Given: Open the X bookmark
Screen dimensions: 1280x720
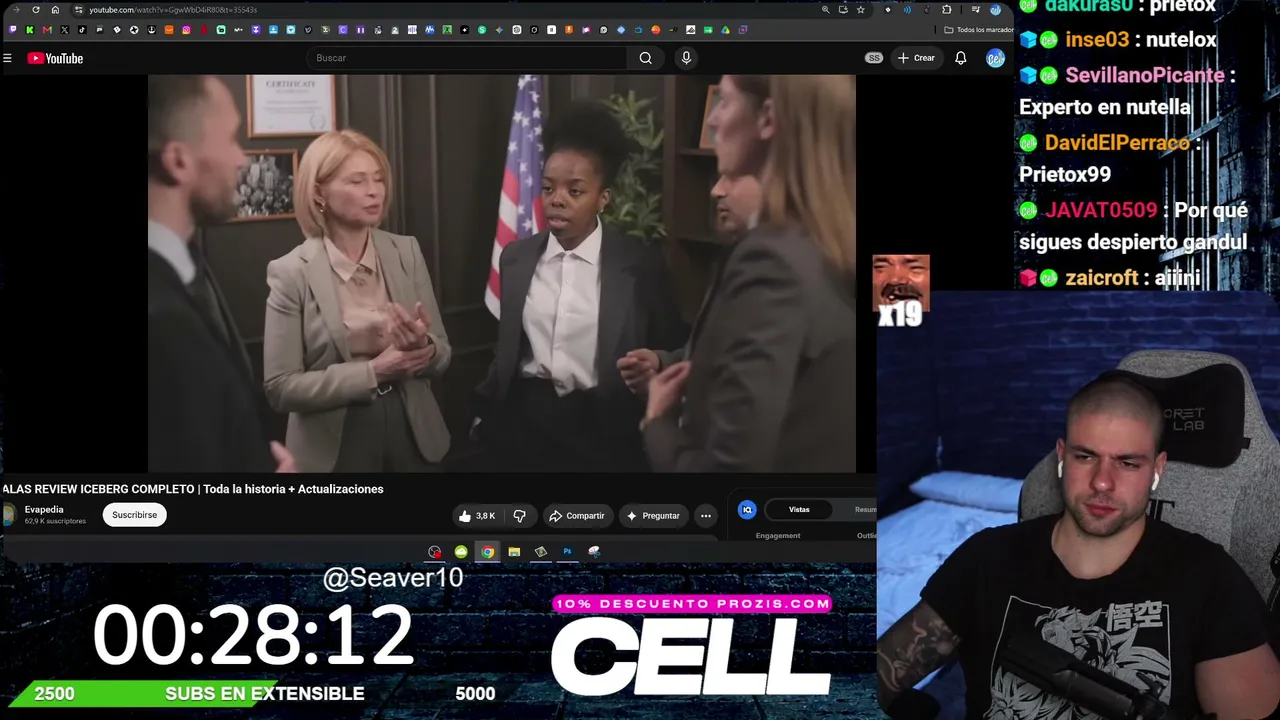Looking at the screenshot, I should tap(64, 30).
